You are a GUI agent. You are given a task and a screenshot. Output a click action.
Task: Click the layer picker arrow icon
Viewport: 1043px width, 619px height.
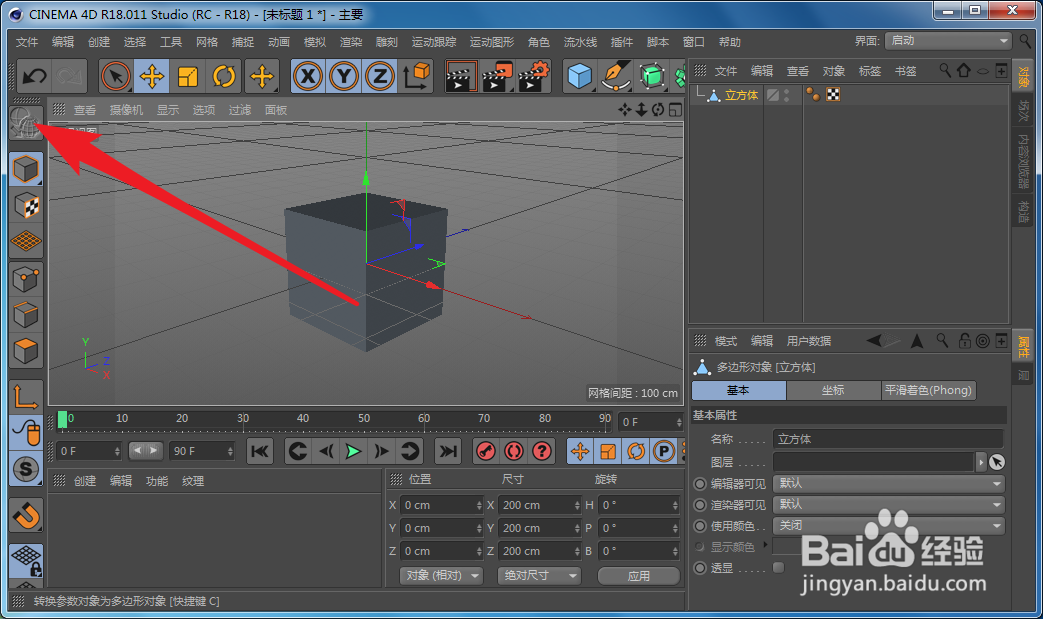[996, 462]
